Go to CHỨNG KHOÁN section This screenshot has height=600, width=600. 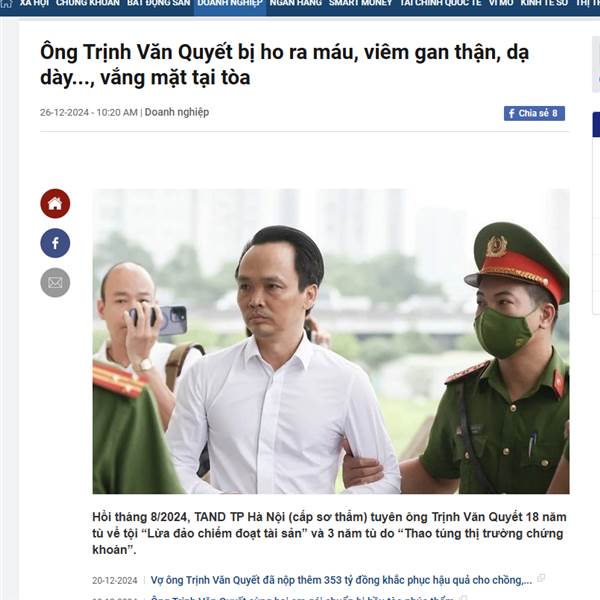click(88, 3)
